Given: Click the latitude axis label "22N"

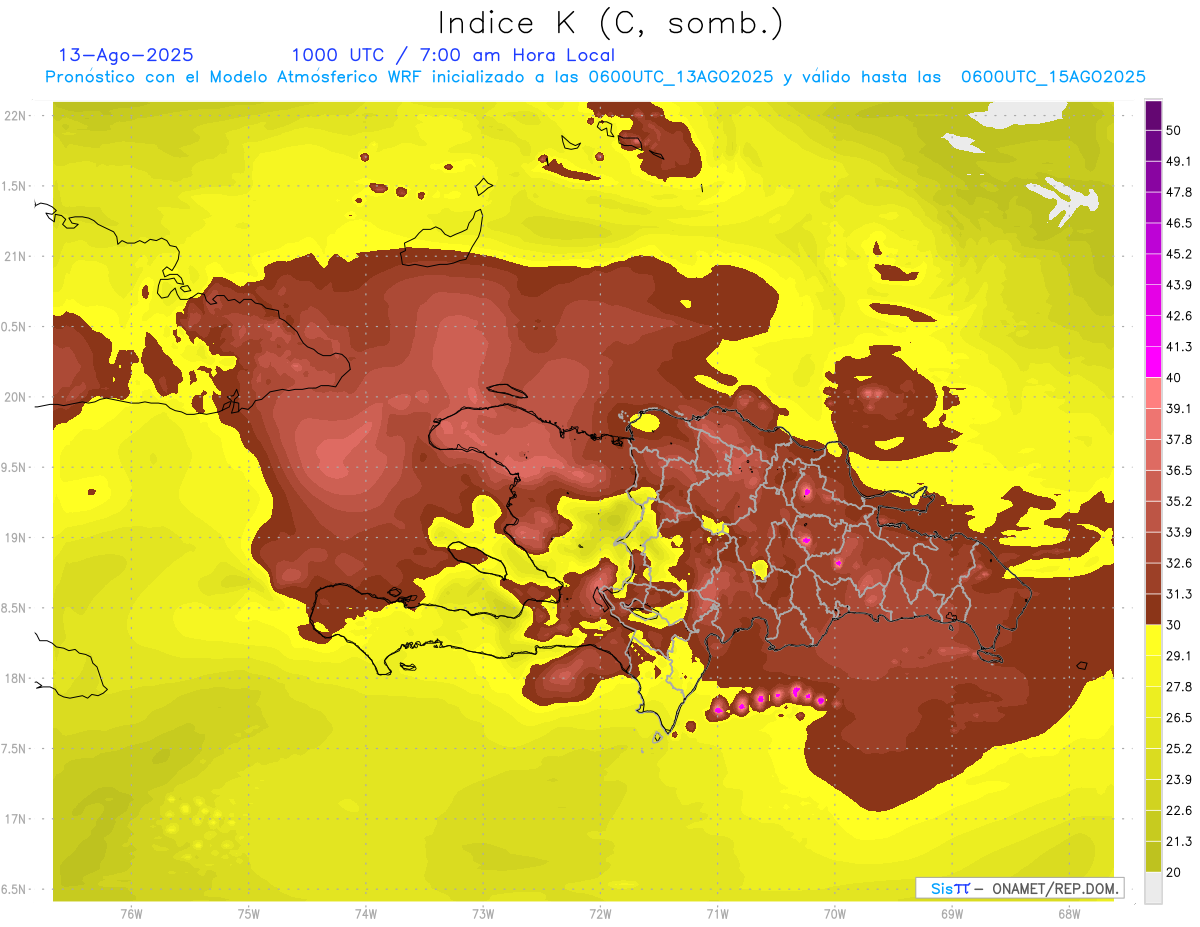Looking at the screenshot, I should (15, 116).
